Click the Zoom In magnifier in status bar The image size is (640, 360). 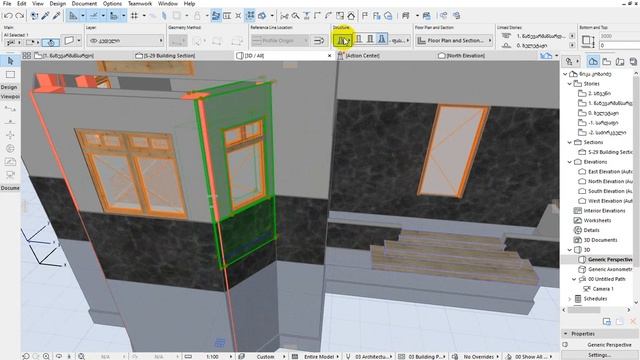tap(46, 357)
